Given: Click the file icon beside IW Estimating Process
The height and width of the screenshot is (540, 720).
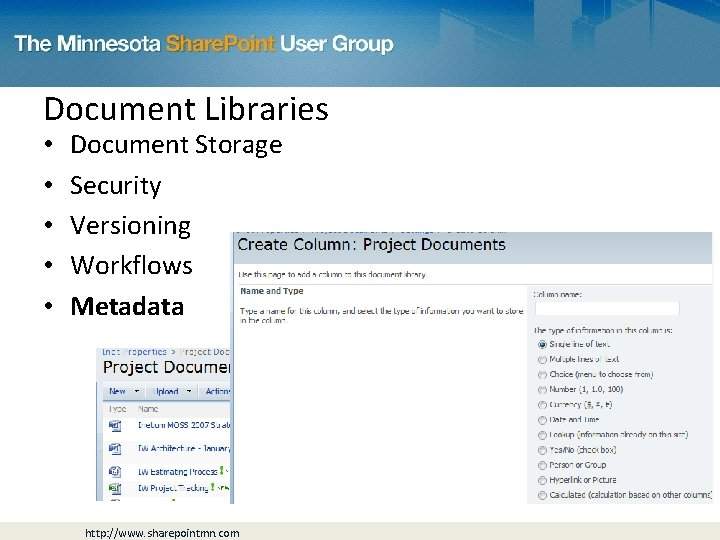Looking at the screenshot, I should [115, 472].
